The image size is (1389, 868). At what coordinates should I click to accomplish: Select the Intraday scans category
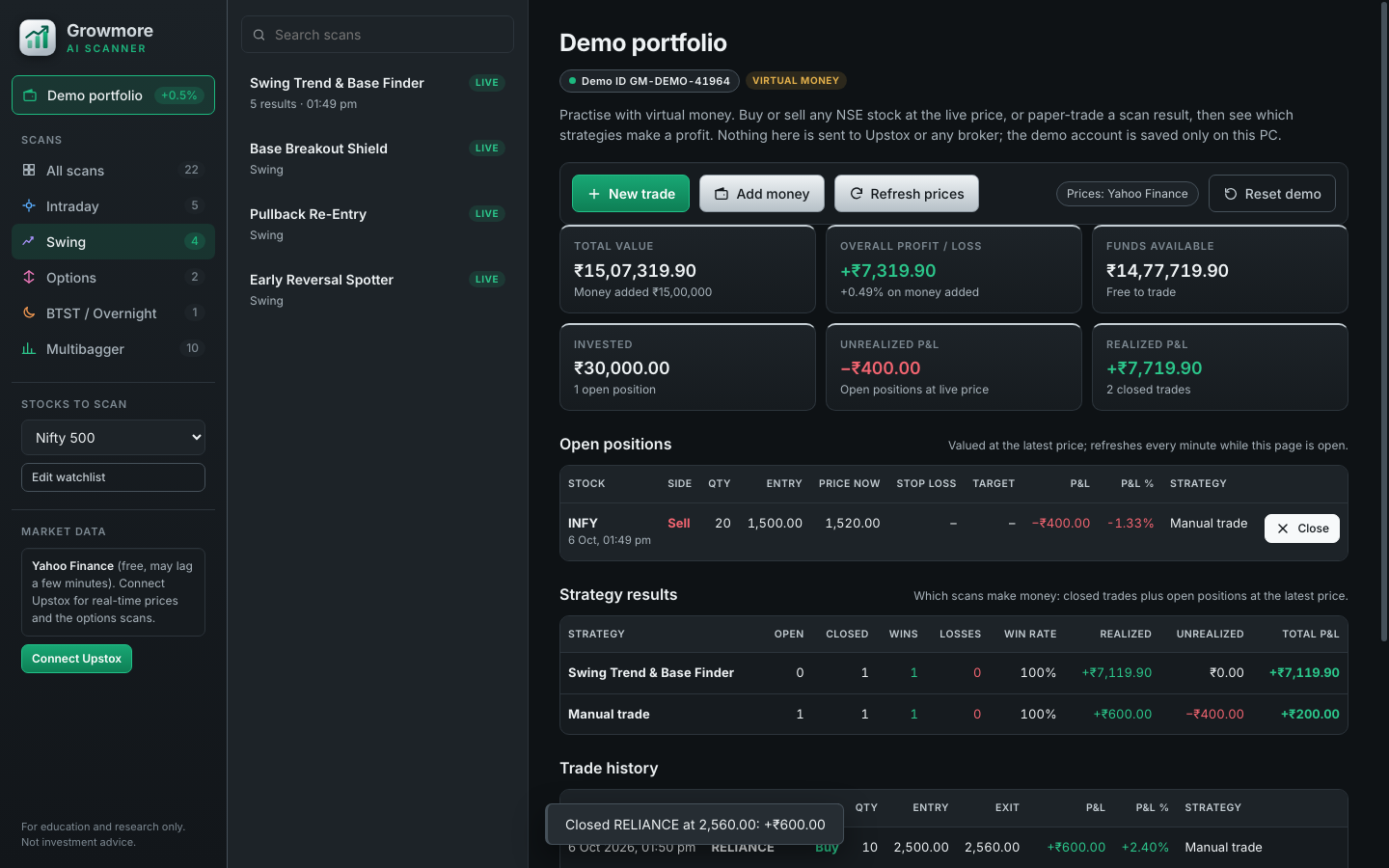(113, 205)
